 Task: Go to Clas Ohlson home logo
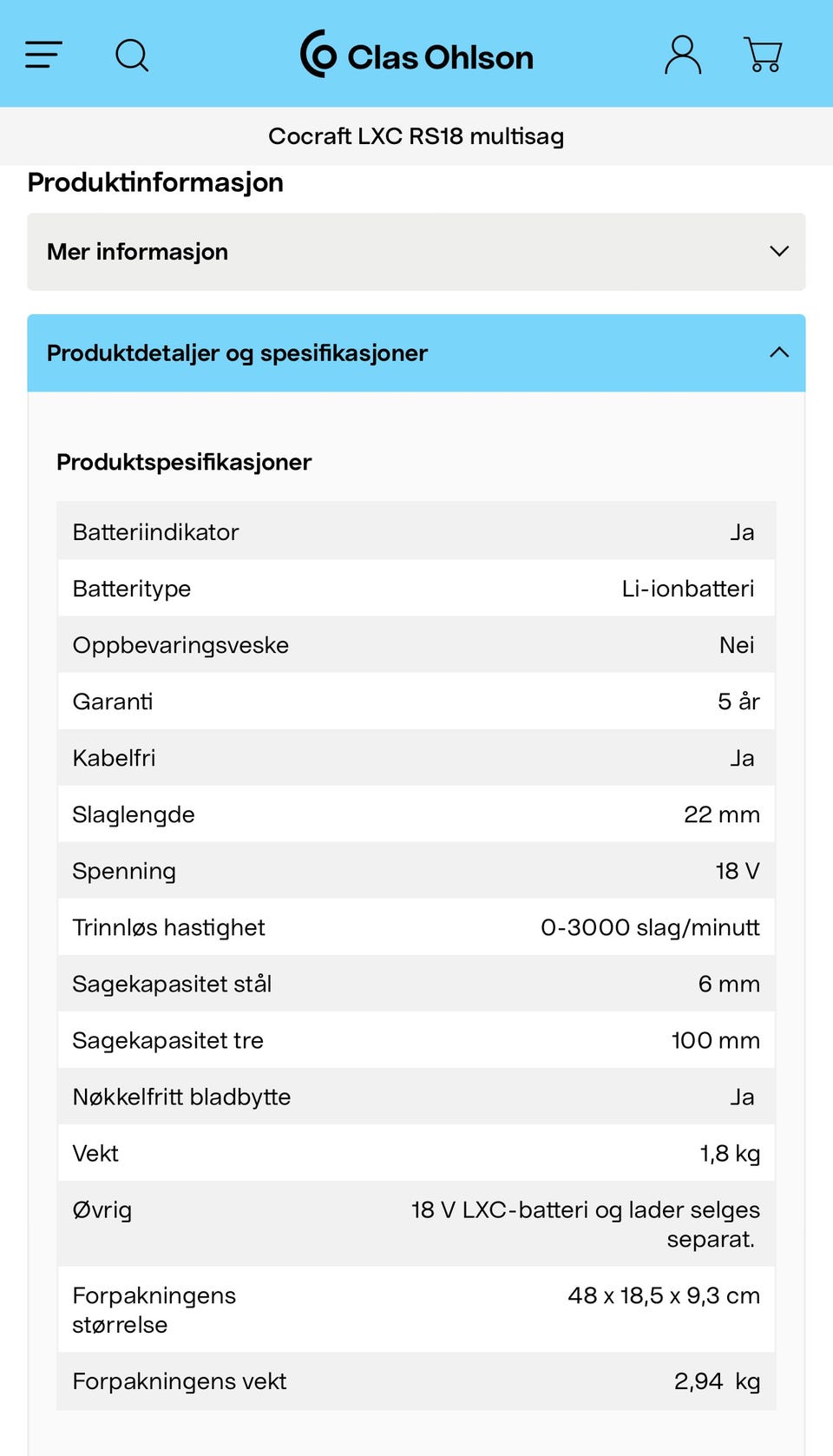[416, 55]
